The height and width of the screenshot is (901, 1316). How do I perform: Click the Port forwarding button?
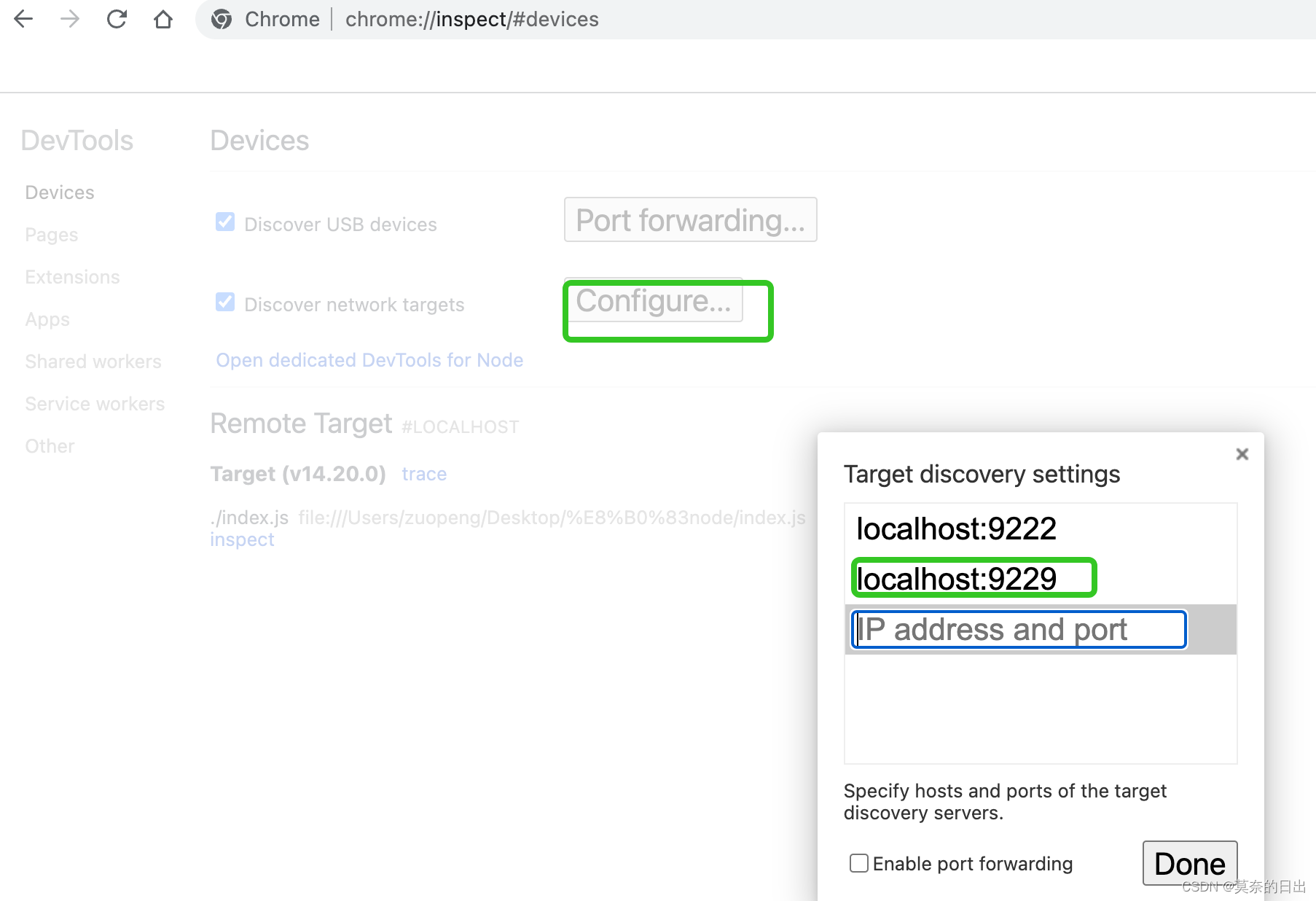click(690, 220)
